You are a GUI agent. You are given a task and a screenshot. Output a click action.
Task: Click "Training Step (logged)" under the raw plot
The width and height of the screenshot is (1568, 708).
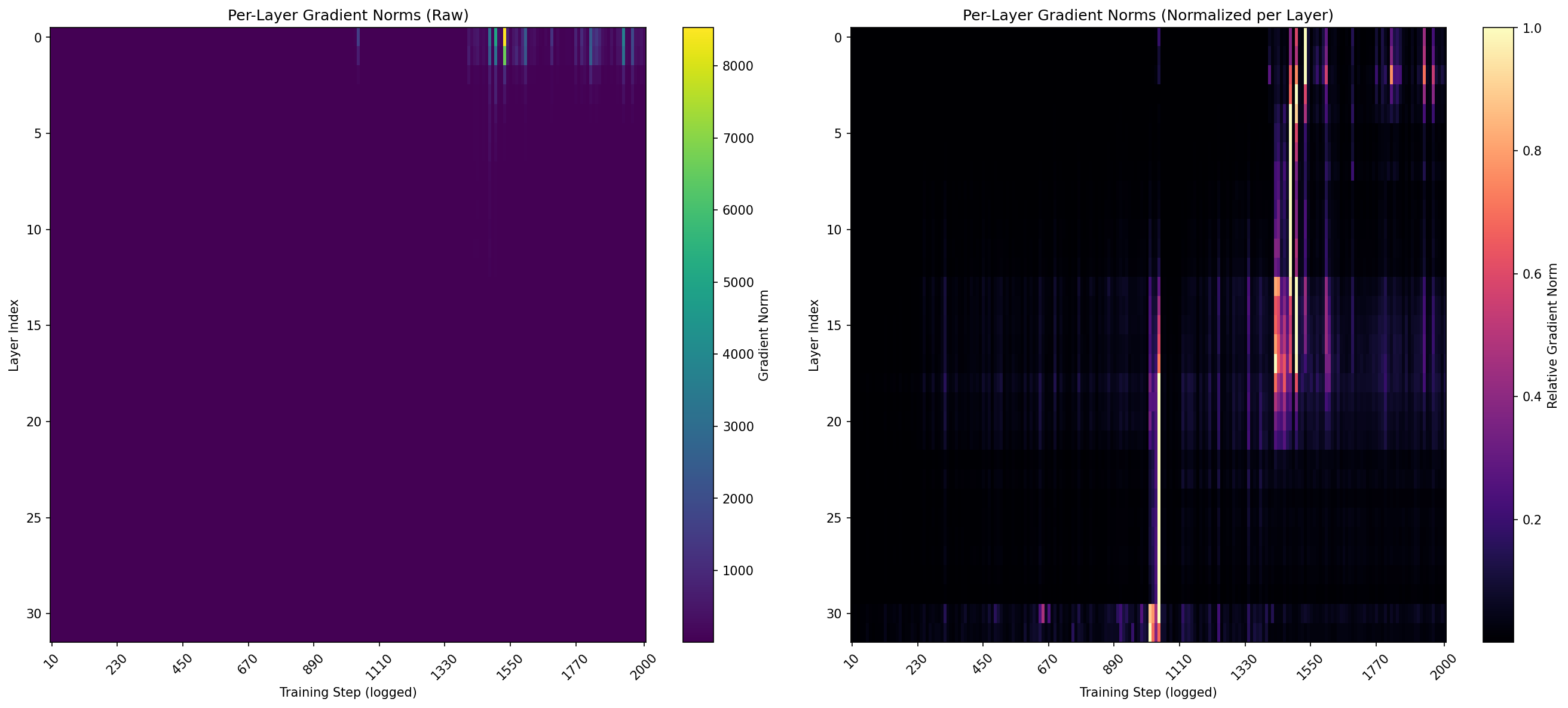(348, 692)
